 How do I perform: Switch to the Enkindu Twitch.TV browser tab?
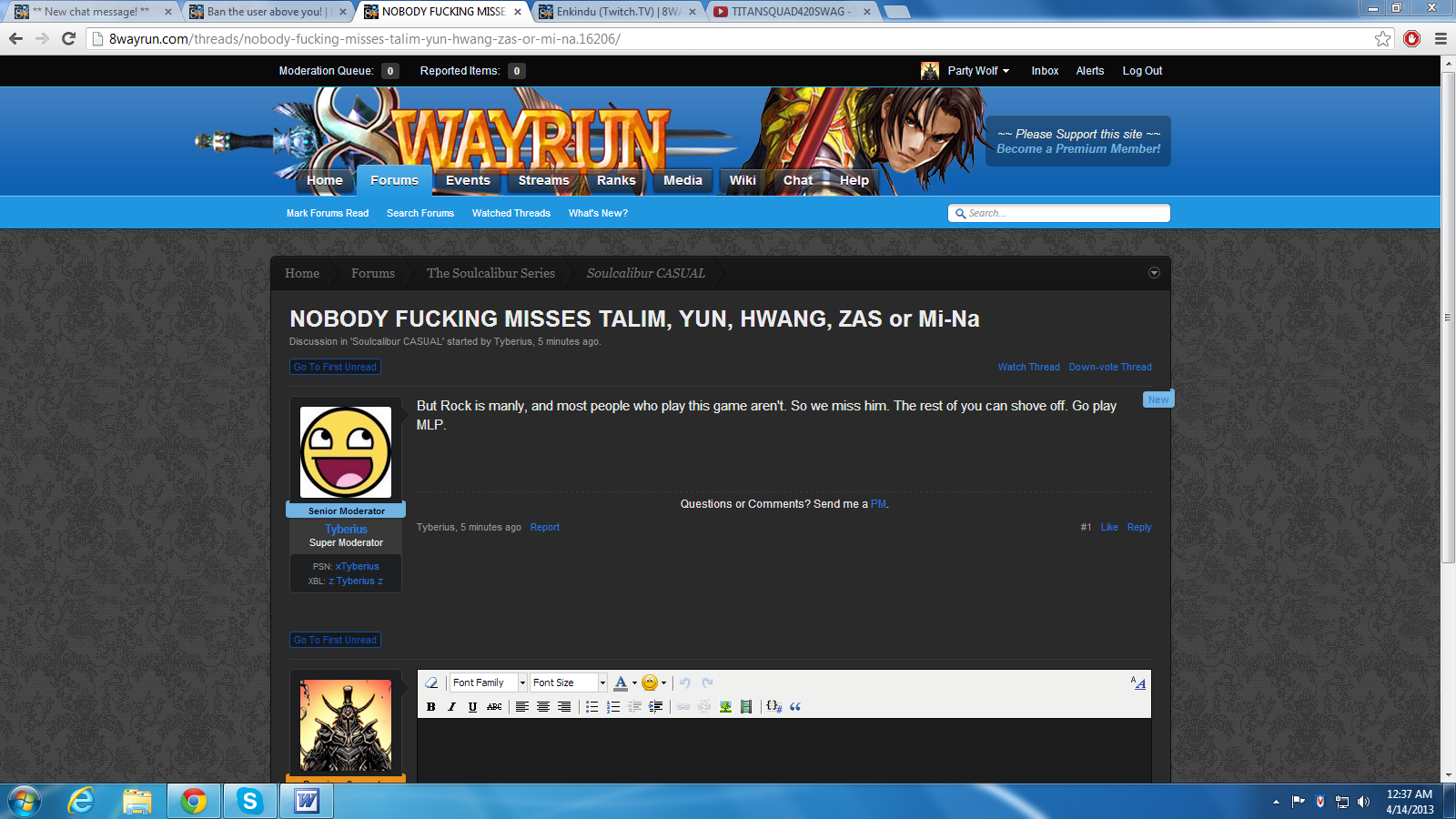click(618, 12)
